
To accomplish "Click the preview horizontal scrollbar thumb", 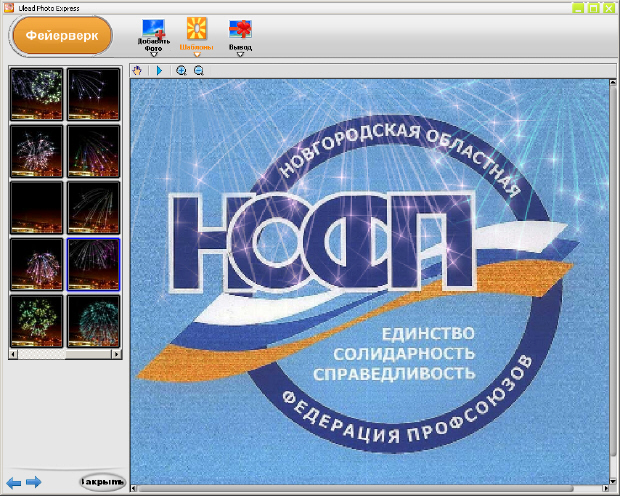I will pyautogui.click(x=355, y=489).
